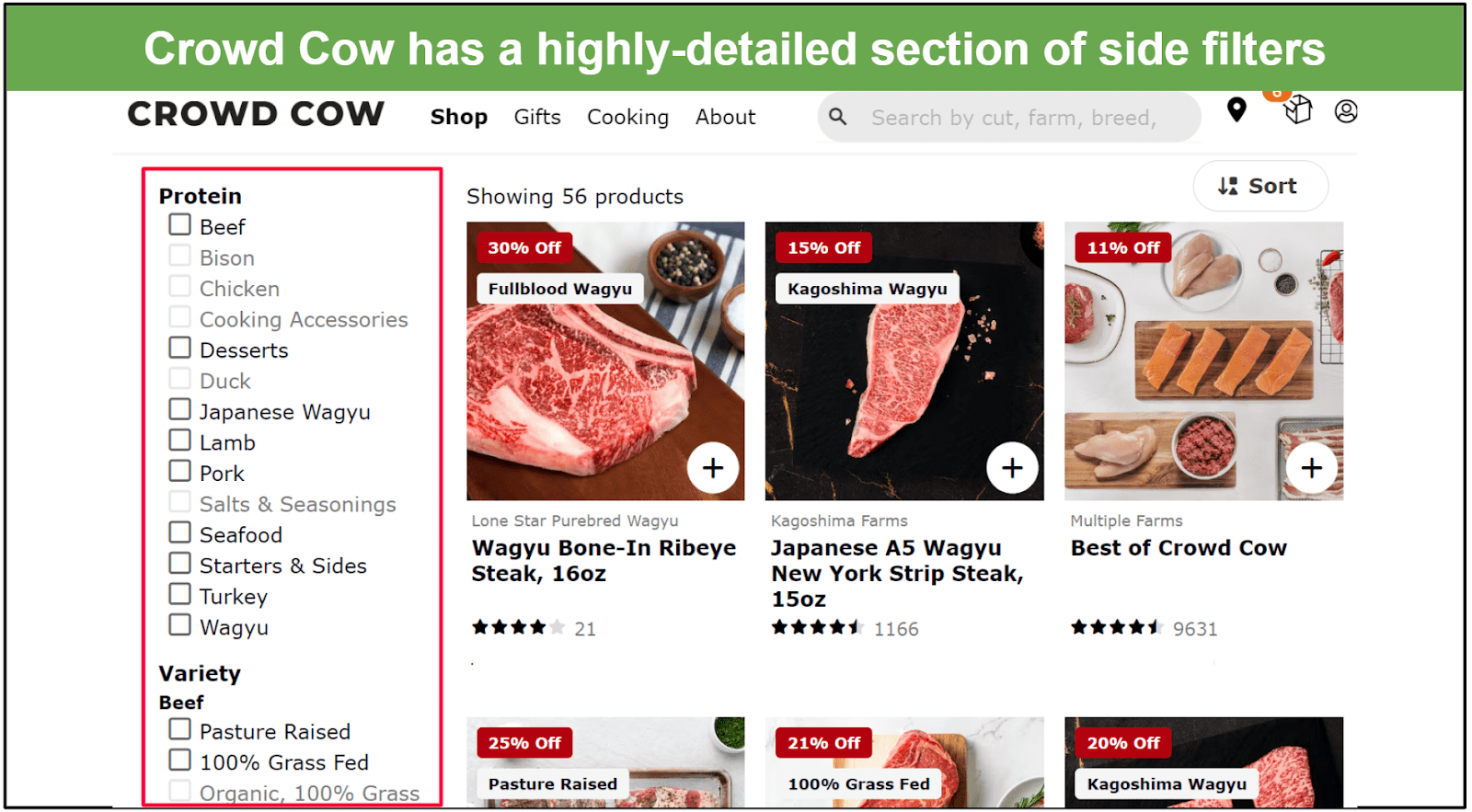Click the Crowd Cow logo
The width and height of the screenshot is (1472, 812).
tap(256, 114)
